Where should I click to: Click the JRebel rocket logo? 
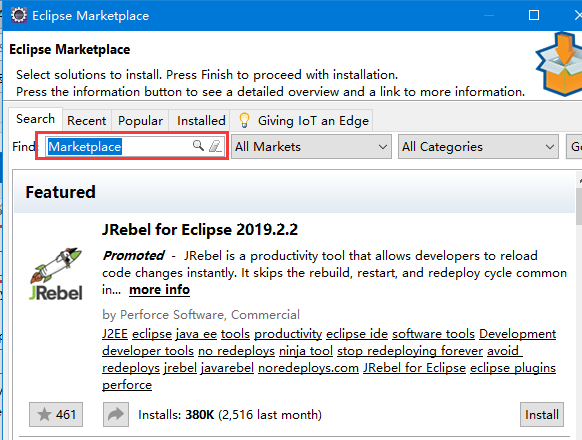tap(56, 274)
